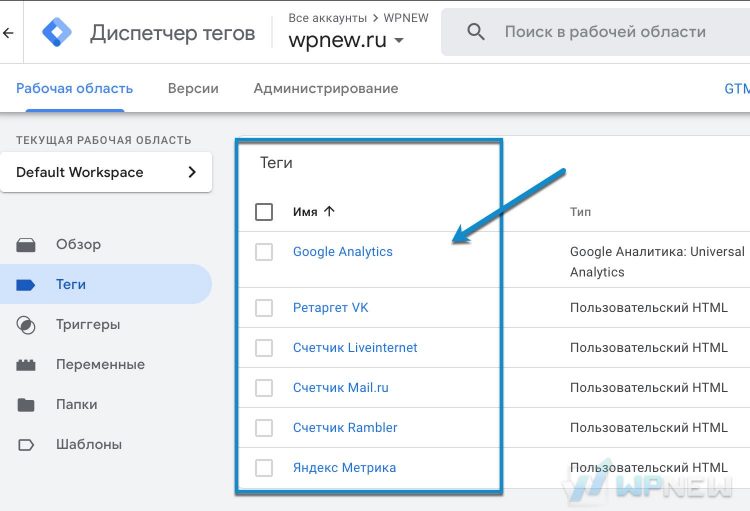This screenshot has width=750, height=511.
Task: Click the Папки folder icon
Action: pyautogui.click(x=26, y=405)
